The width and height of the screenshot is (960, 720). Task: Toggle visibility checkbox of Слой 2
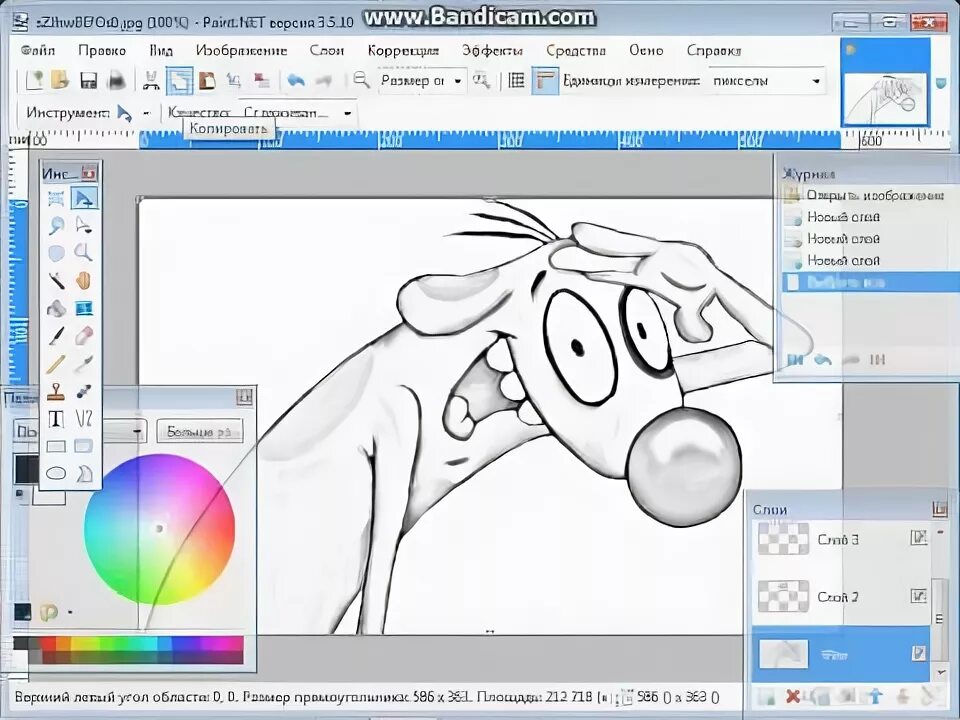pos(918,595)
